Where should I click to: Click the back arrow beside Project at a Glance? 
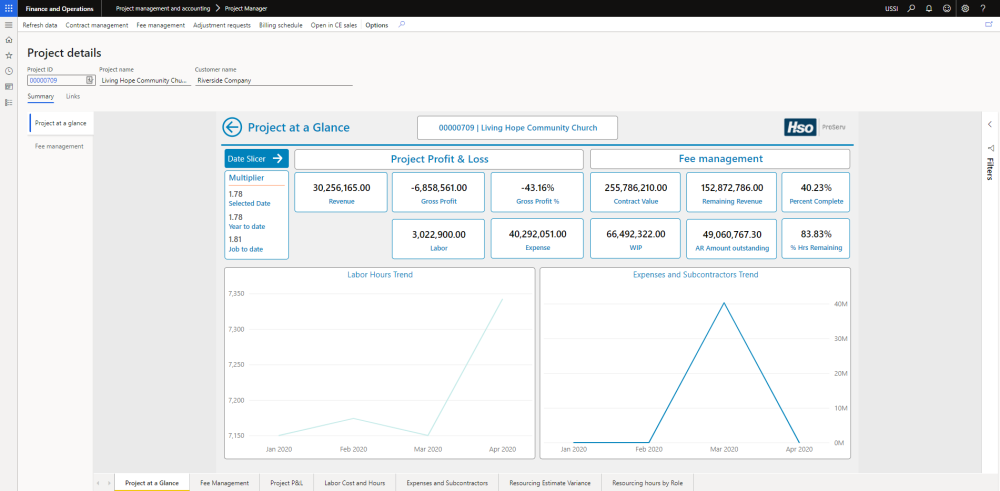click(x=232, y=127)
